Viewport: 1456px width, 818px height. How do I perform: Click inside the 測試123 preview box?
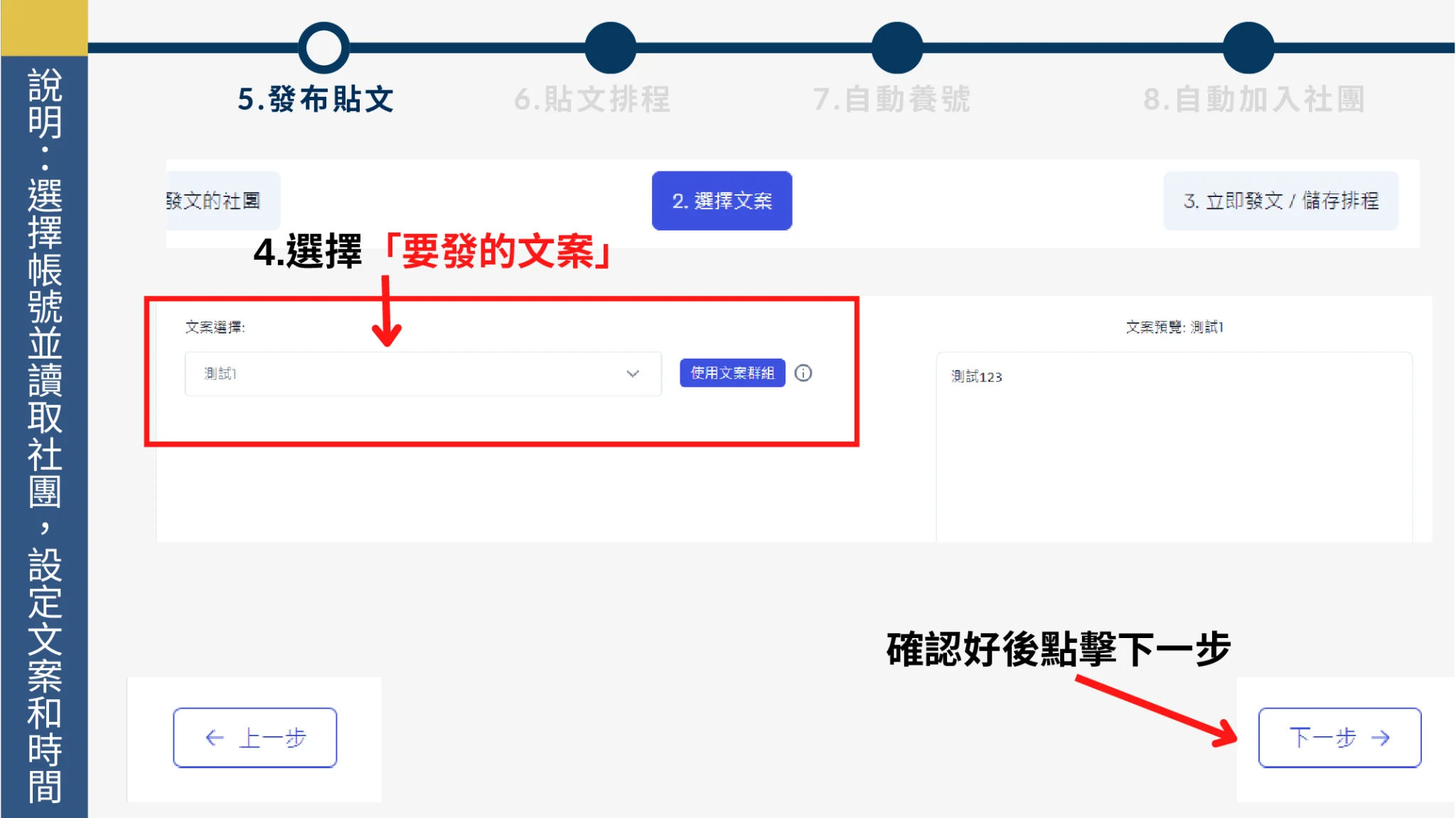[1173, 448]
